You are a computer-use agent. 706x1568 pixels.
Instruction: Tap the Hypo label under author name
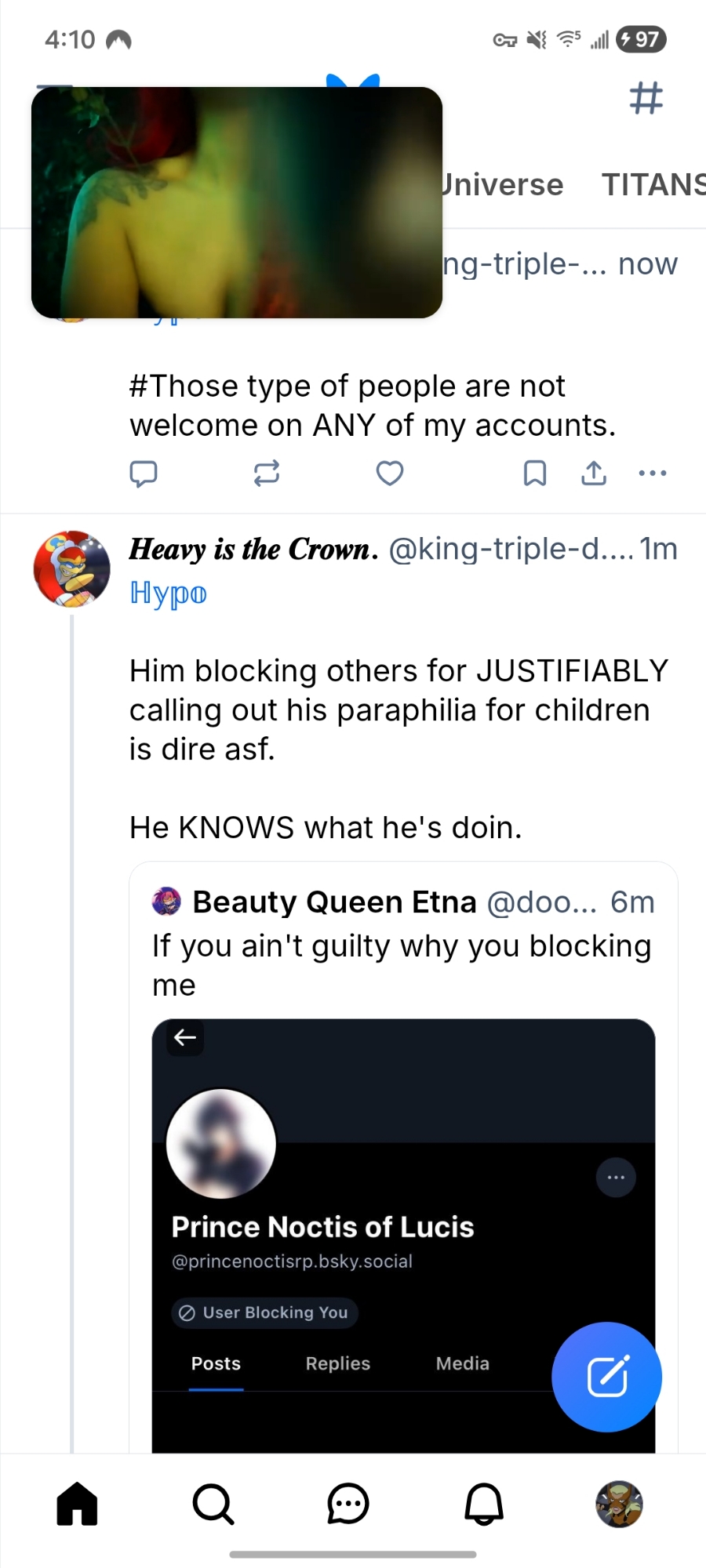pos(168,593)
